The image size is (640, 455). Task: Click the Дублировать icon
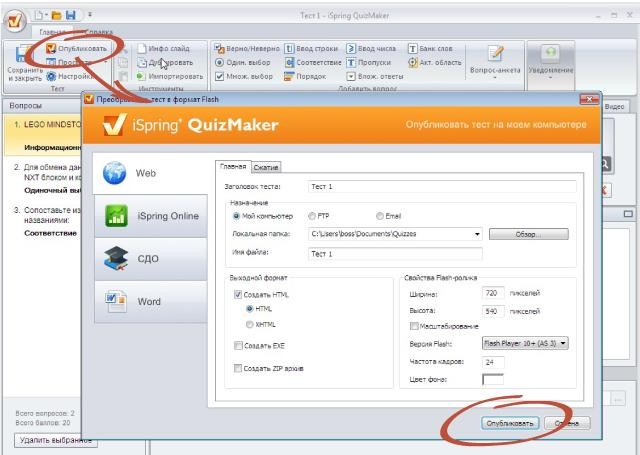point(142,62)
